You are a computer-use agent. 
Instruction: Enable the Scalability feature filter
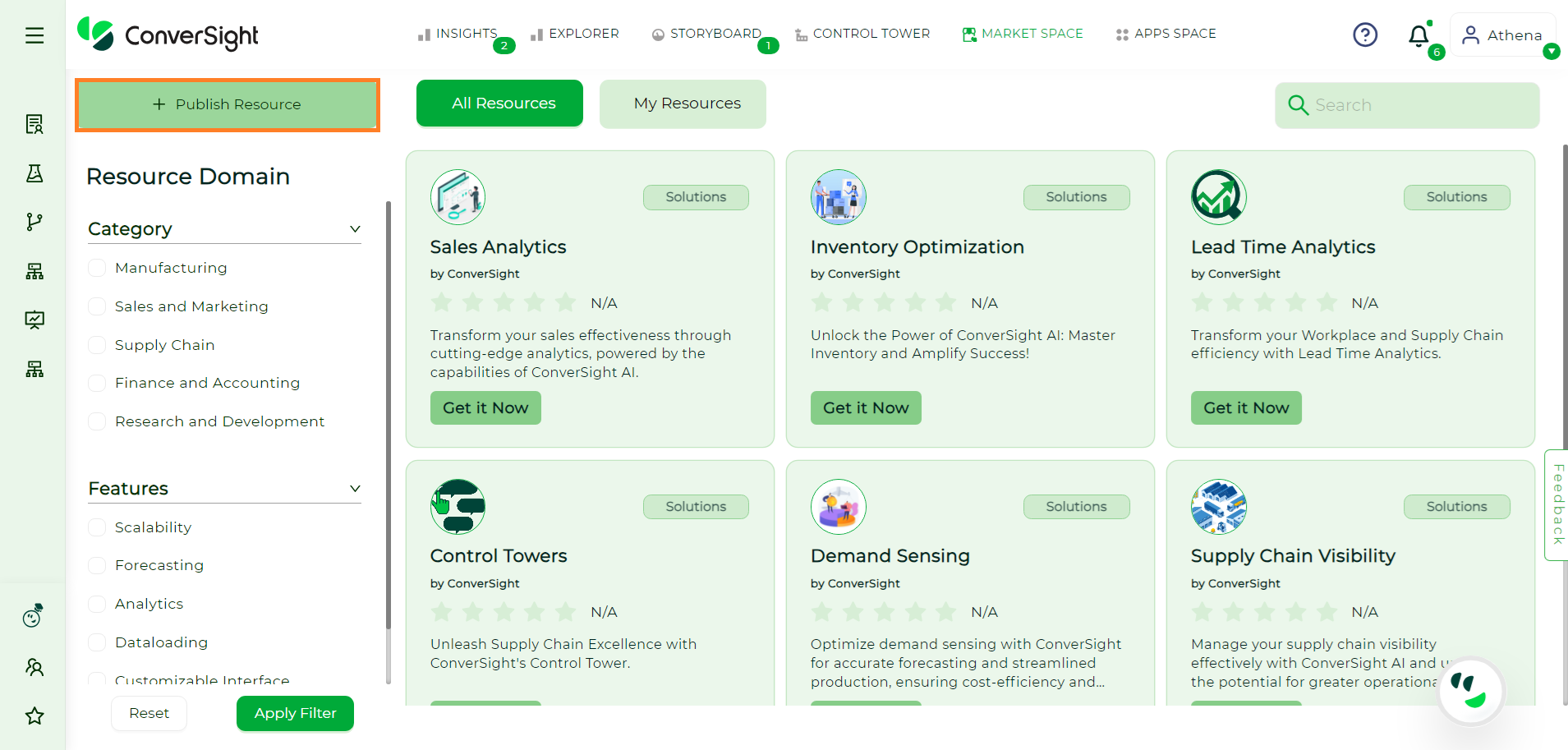click(x=97, y=527)
